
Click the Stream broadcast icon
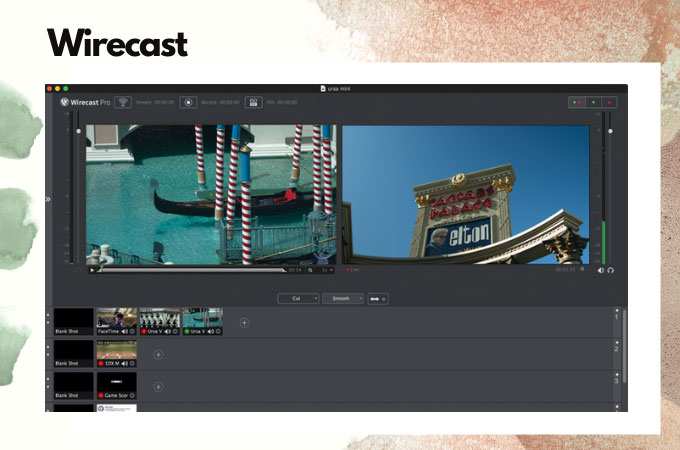click(124, 102)
